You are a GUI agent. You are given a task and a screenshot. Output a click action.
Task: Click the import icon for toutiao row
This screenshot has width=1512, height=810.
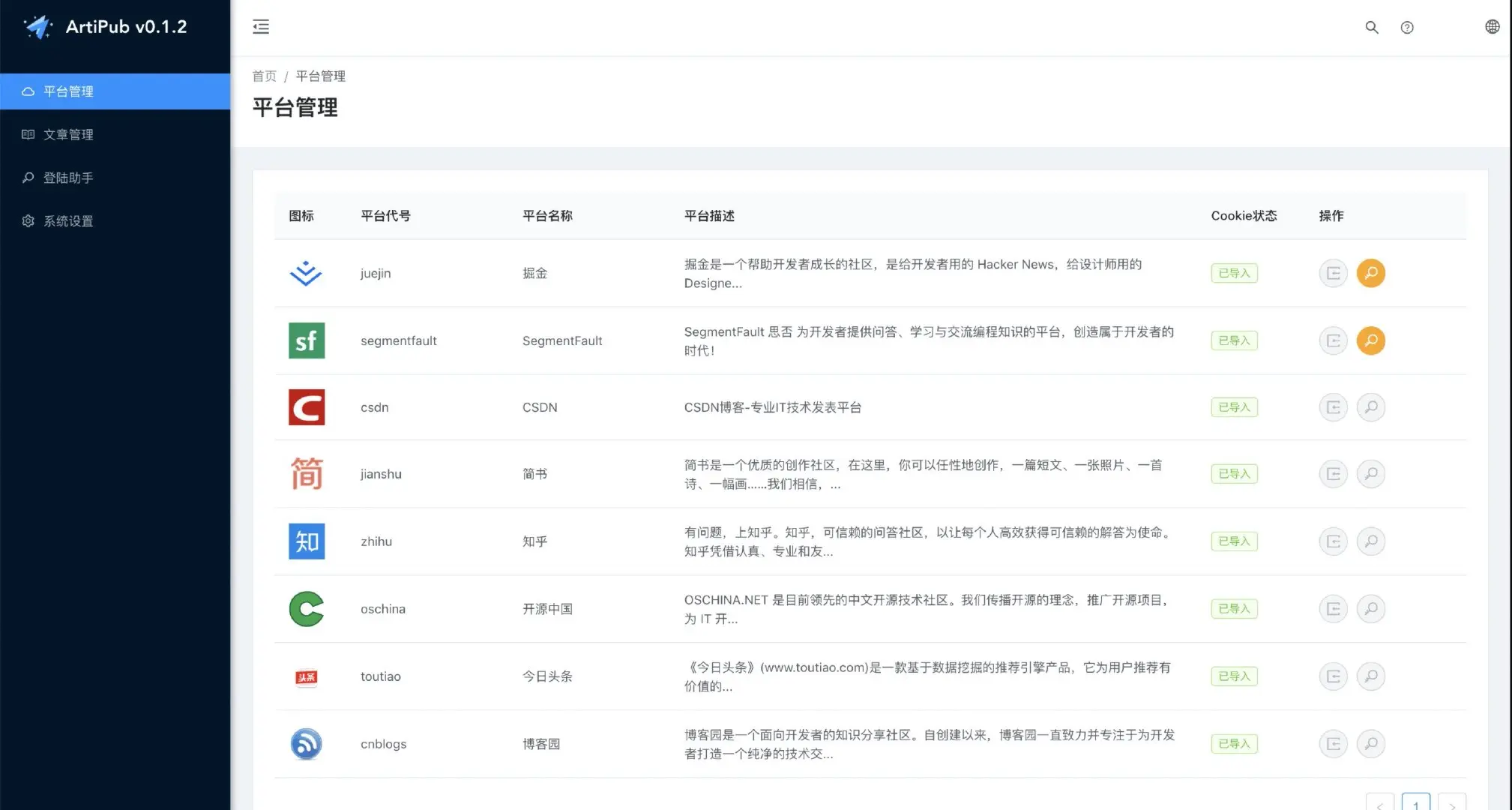click(1333, 676)
